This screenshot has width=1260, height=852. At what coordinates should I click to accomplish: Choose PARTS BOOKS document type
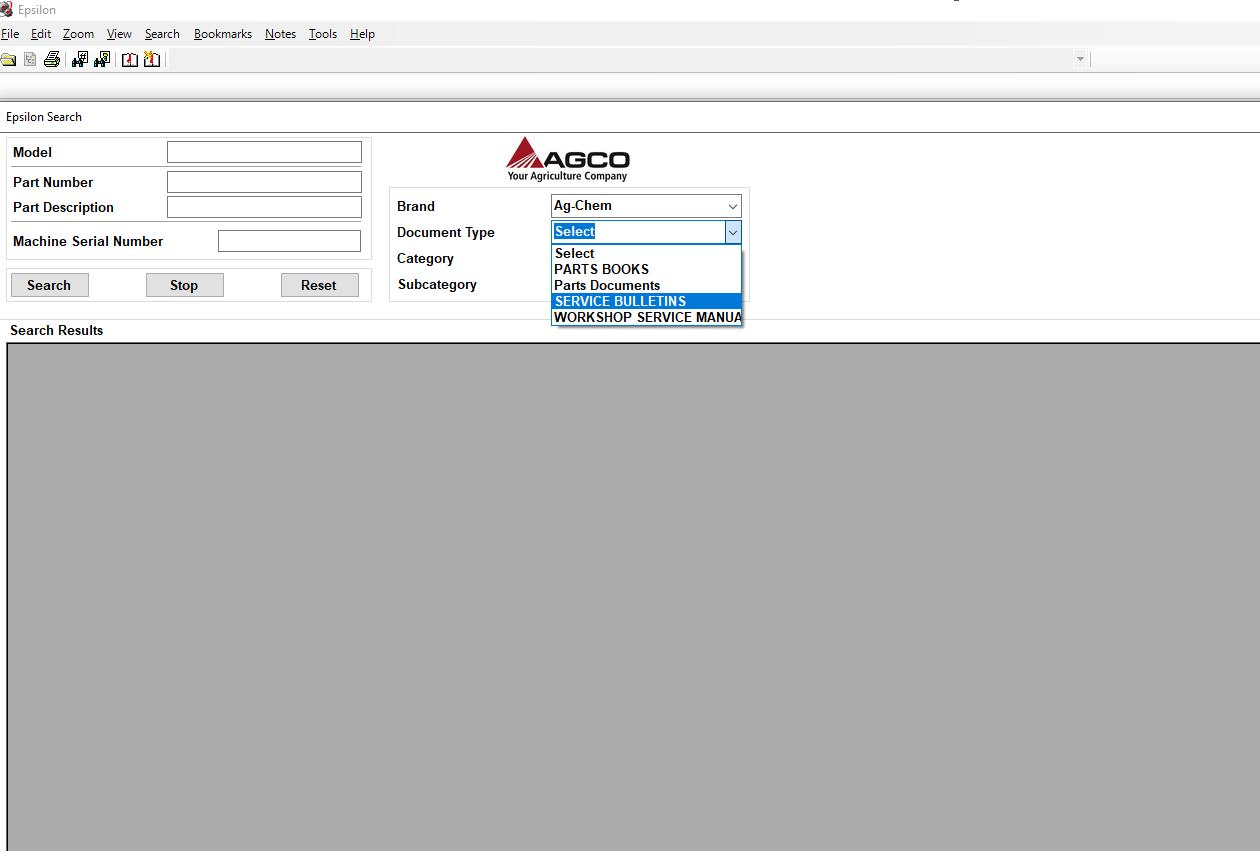(x=647, y=269)
